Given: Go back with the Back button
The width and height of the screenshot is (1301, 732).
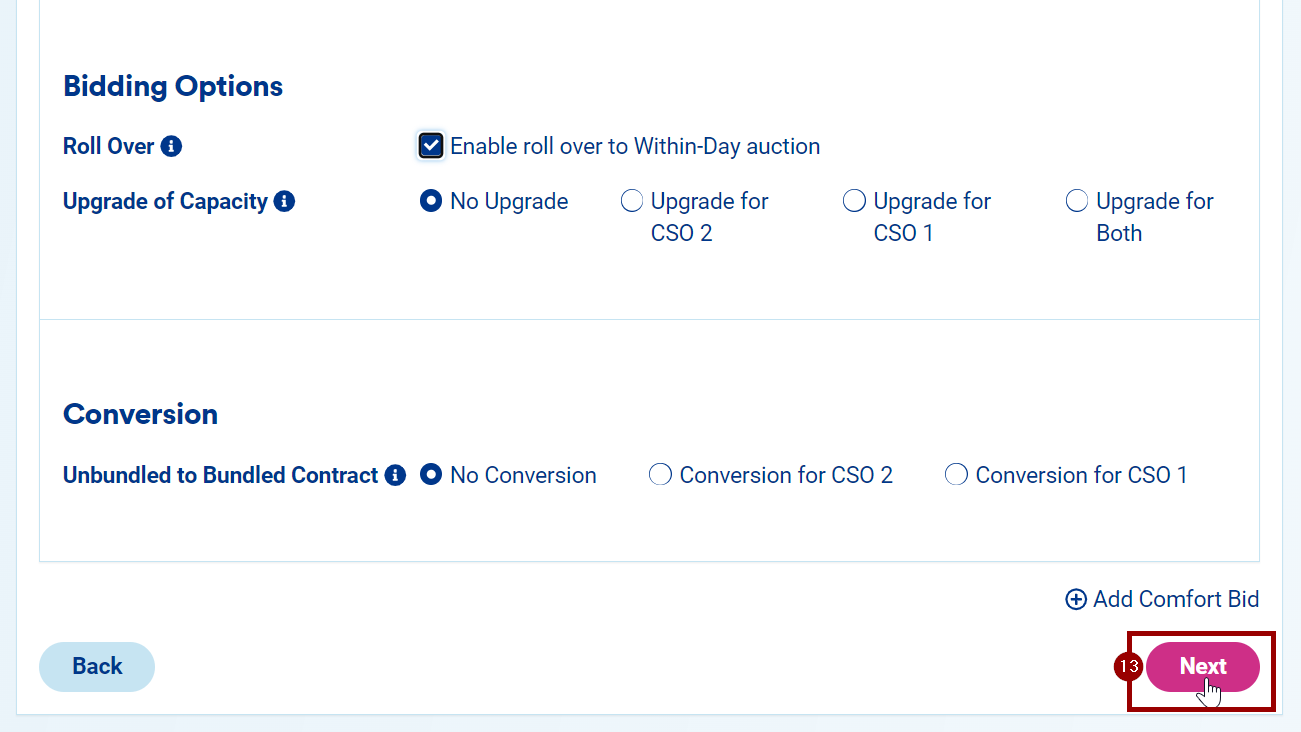Looking at the screenshot, I should click(x=97, y=667).
